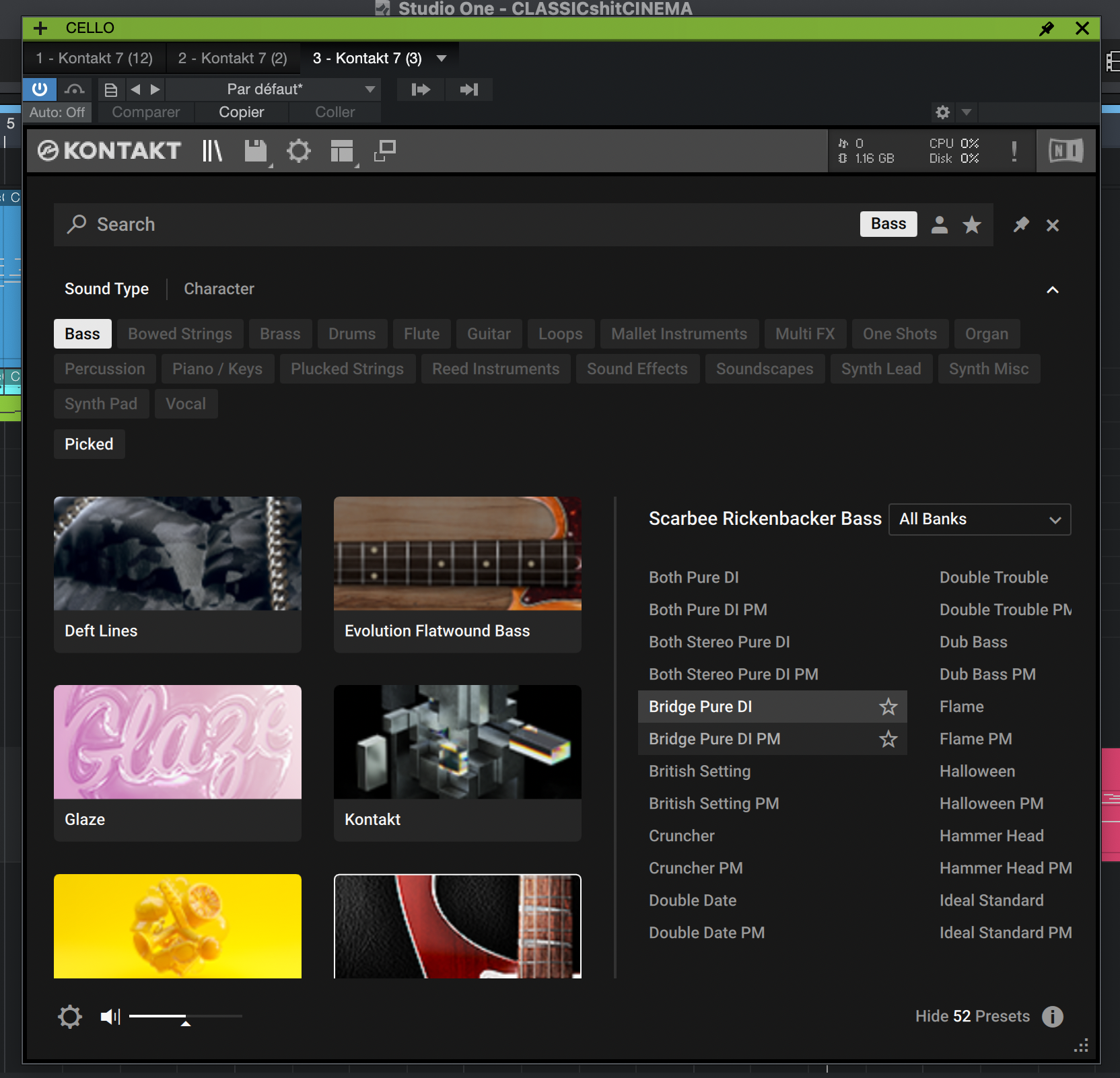
Task: Toggle the plugin power bypass button
Action: pos(40,89)
